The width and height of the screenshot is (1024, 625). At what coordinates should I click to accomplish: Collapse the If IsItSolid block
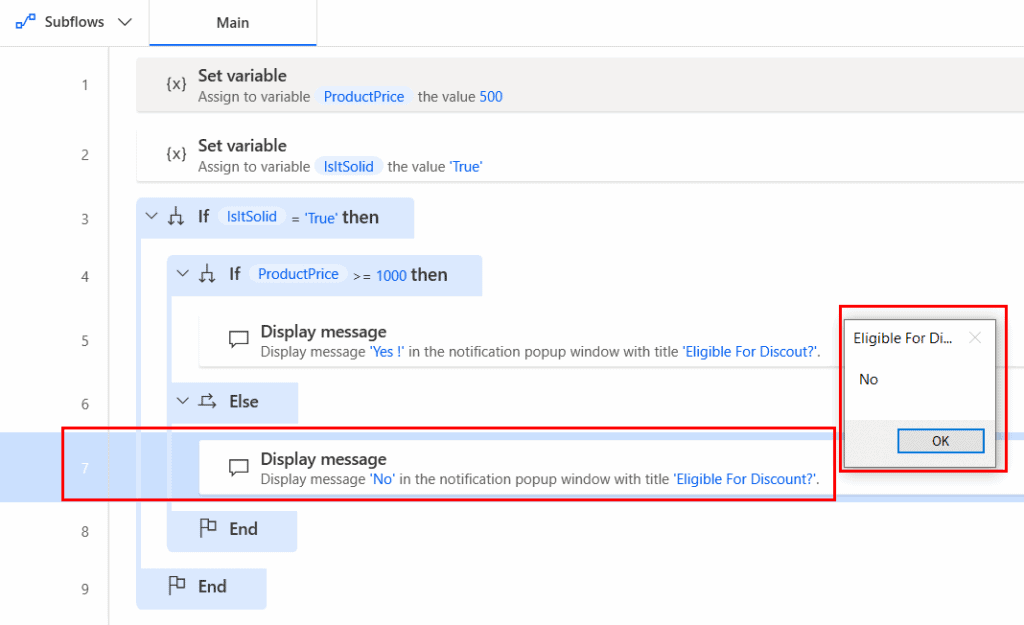[152, 216]
